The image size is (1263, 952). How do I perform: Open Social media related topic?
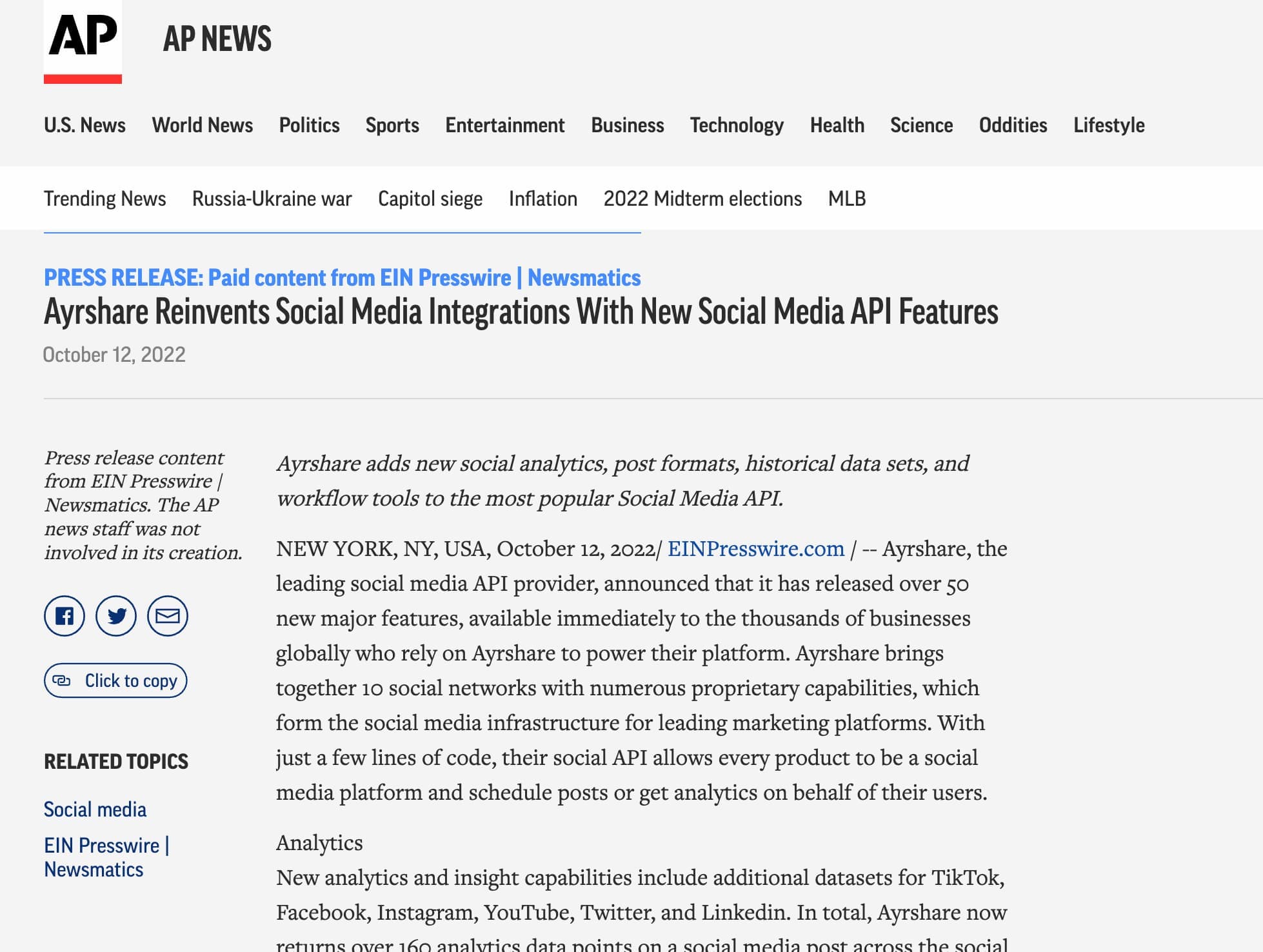pos(95,809)
